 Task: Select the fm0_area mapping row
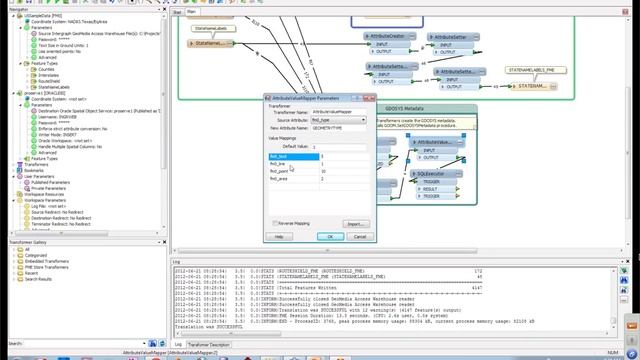(x=319, y=179)
